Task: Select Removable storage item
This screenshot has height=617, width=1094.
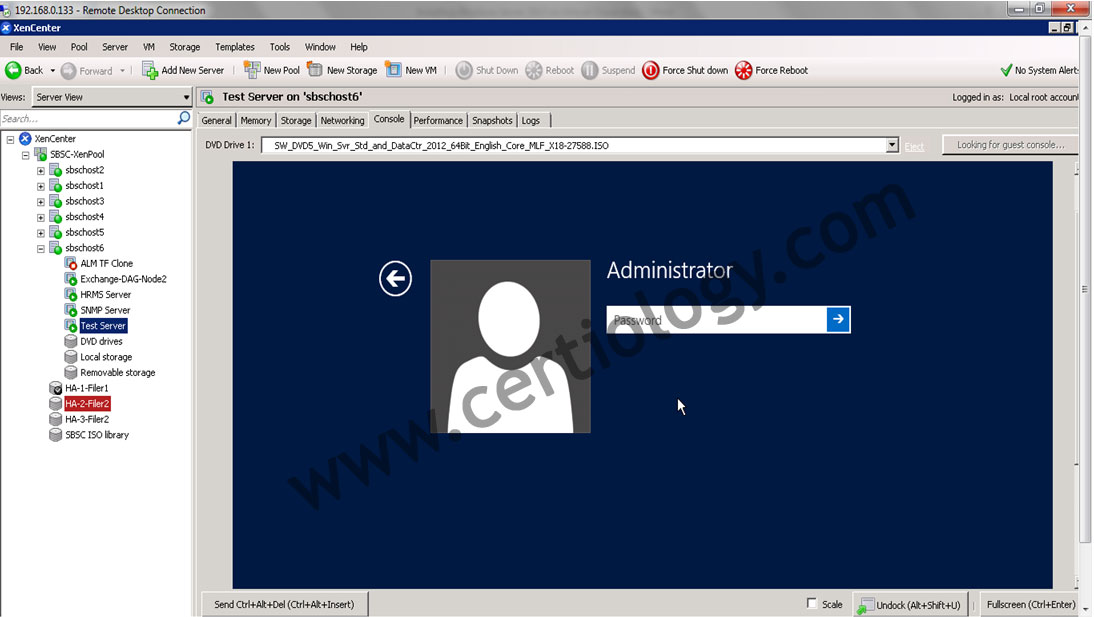Action: pos(117,373)
